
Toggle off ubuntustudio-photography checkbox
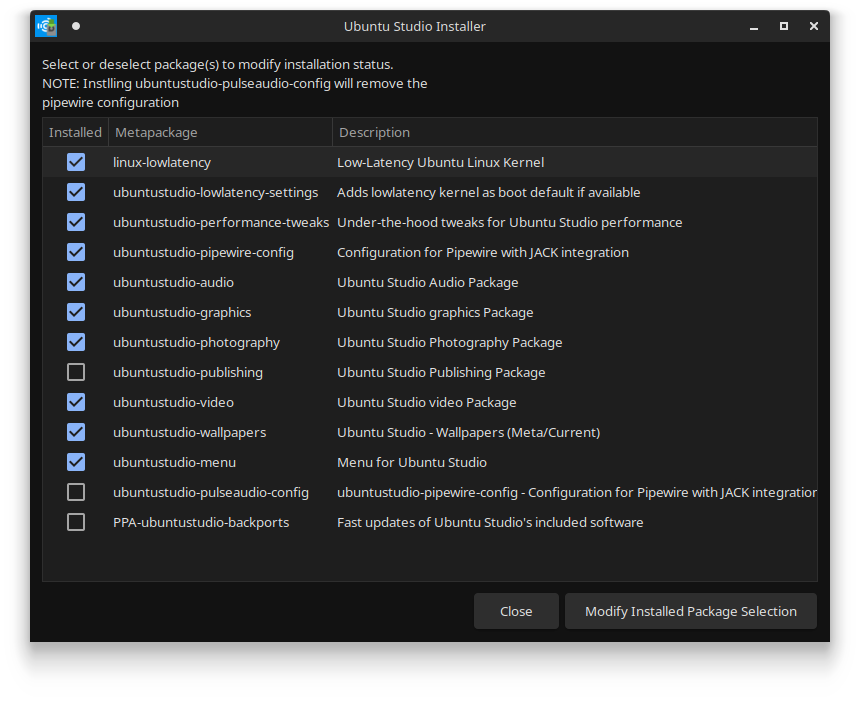[x=76, y=342]
